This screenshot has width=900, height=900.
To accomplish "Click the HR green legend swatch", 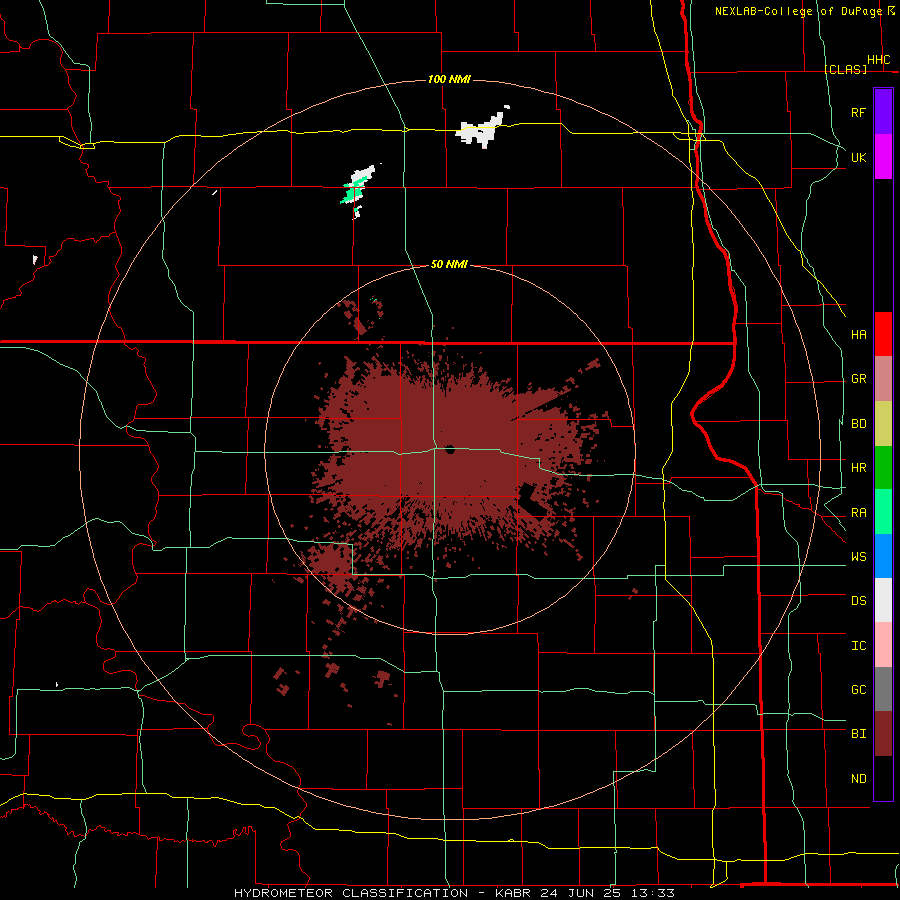I will (883, 468).
